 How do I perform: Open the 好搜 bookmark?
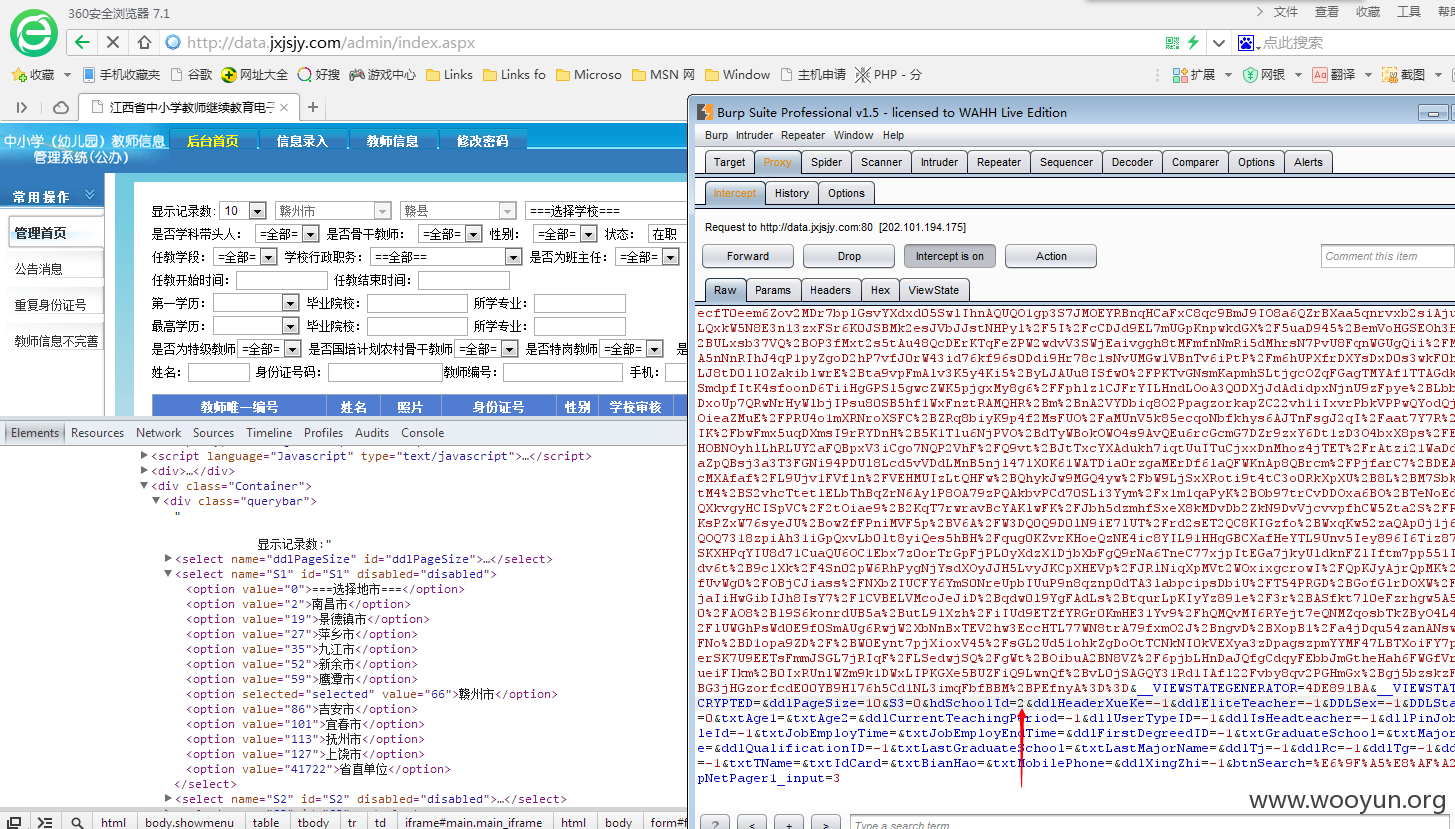point(319,74)
